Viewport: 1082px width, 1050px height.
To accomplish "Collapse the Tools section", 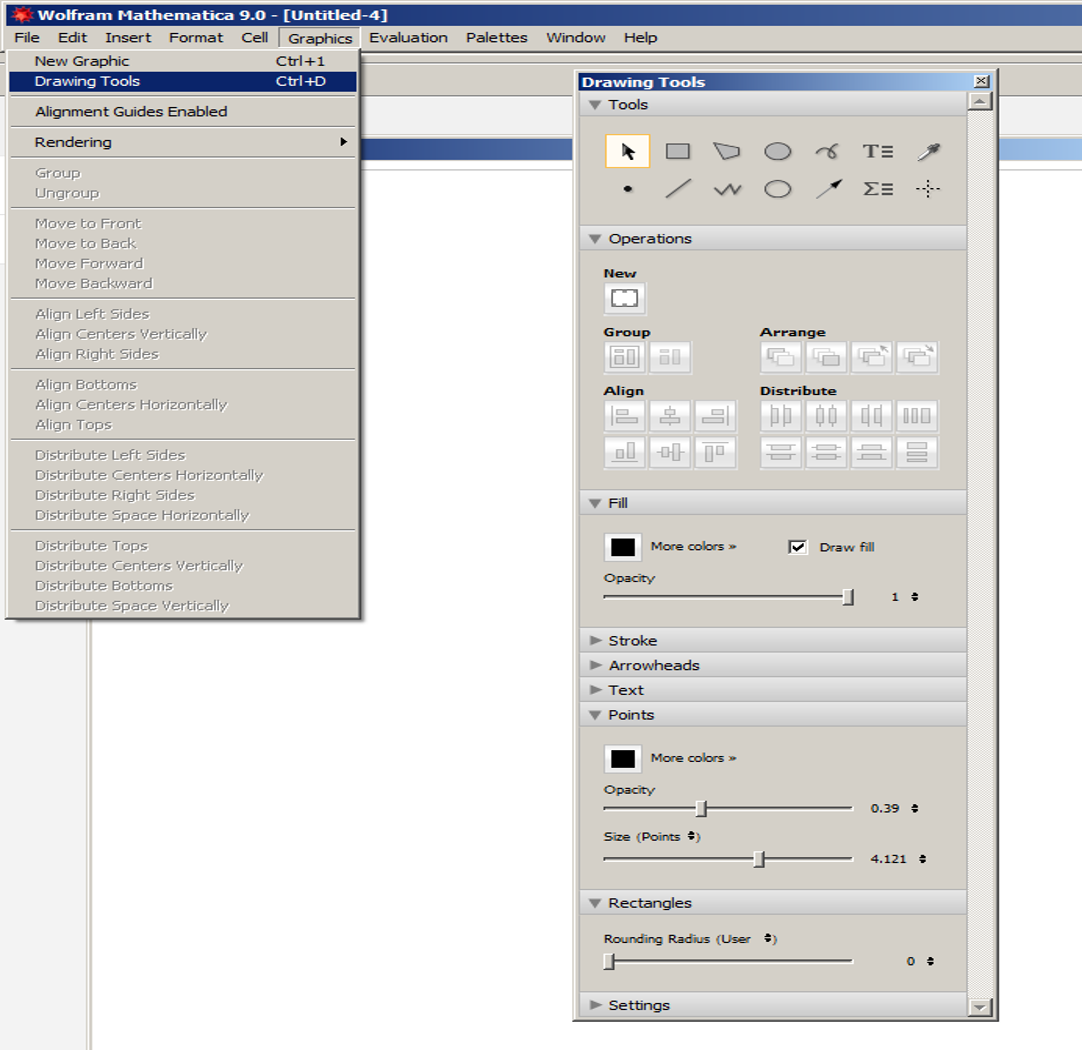I will point(595,105).
